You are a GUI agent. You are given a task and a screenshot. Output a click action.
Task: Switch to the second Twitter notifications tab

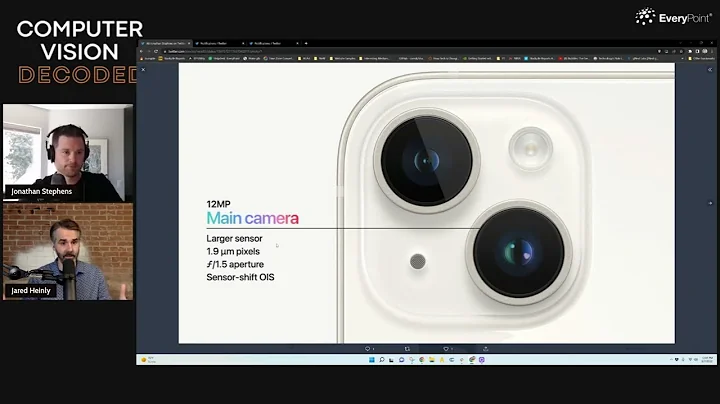point(219,43)
